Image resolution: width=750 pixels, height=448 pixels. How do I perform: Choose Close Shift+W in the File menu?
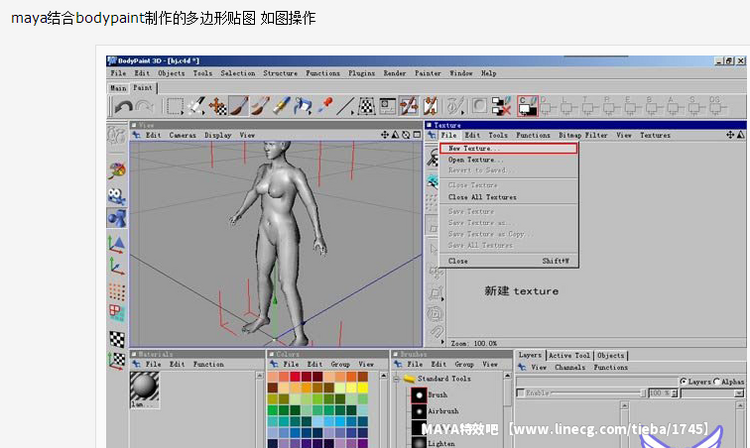[x=508, y=261]
